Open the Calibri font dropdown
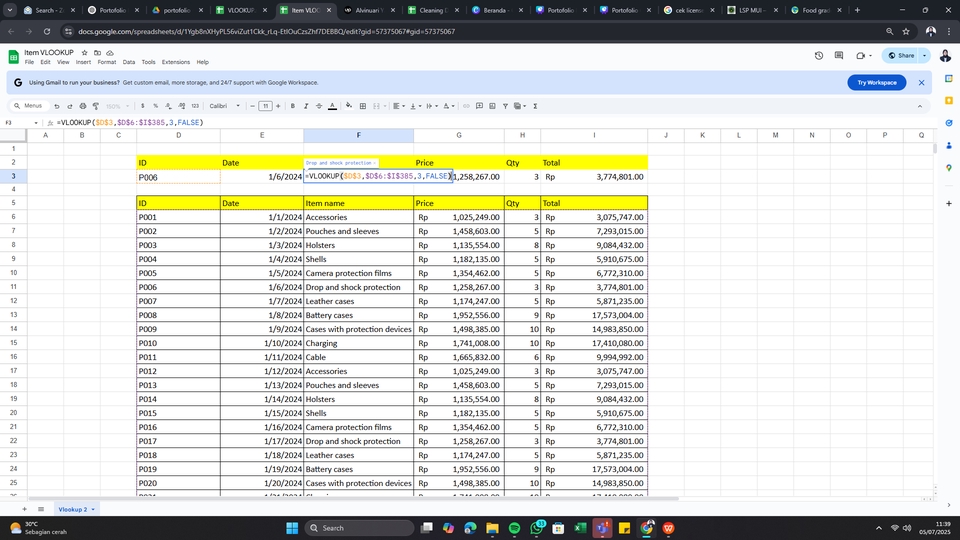Screen dimensions: 960x540 point(224,106)
